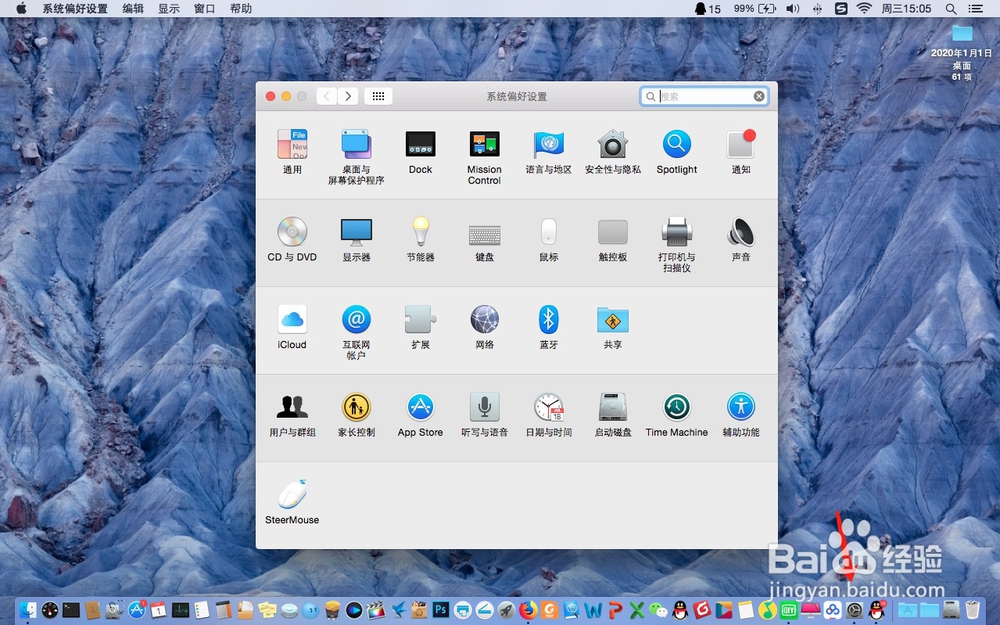Open 鼠标 (Mouse) preferences

(548, 240)
